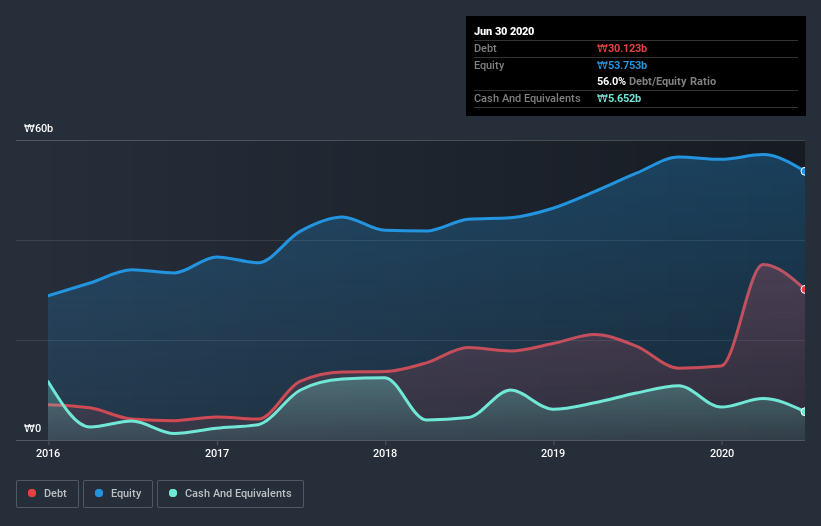Click the red Debt endpoint marker
The height and width of the screenshot is (526, 821).
point(804,289)
